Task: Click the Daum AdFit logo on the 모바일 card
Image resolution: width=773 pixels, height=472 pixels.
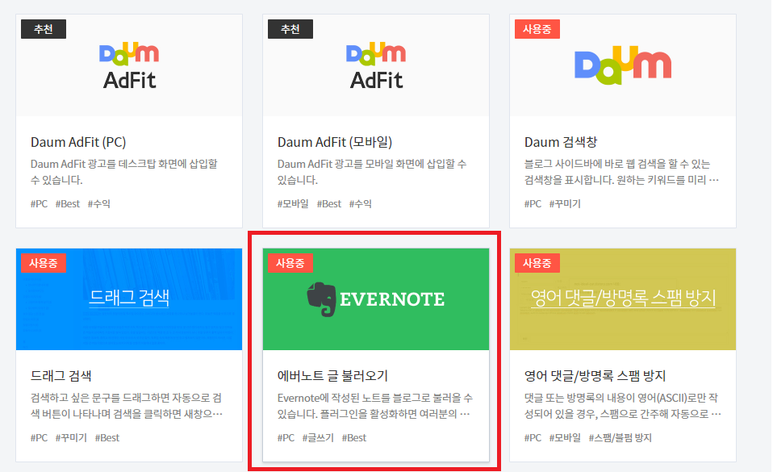Action: [x=376, y=66]
